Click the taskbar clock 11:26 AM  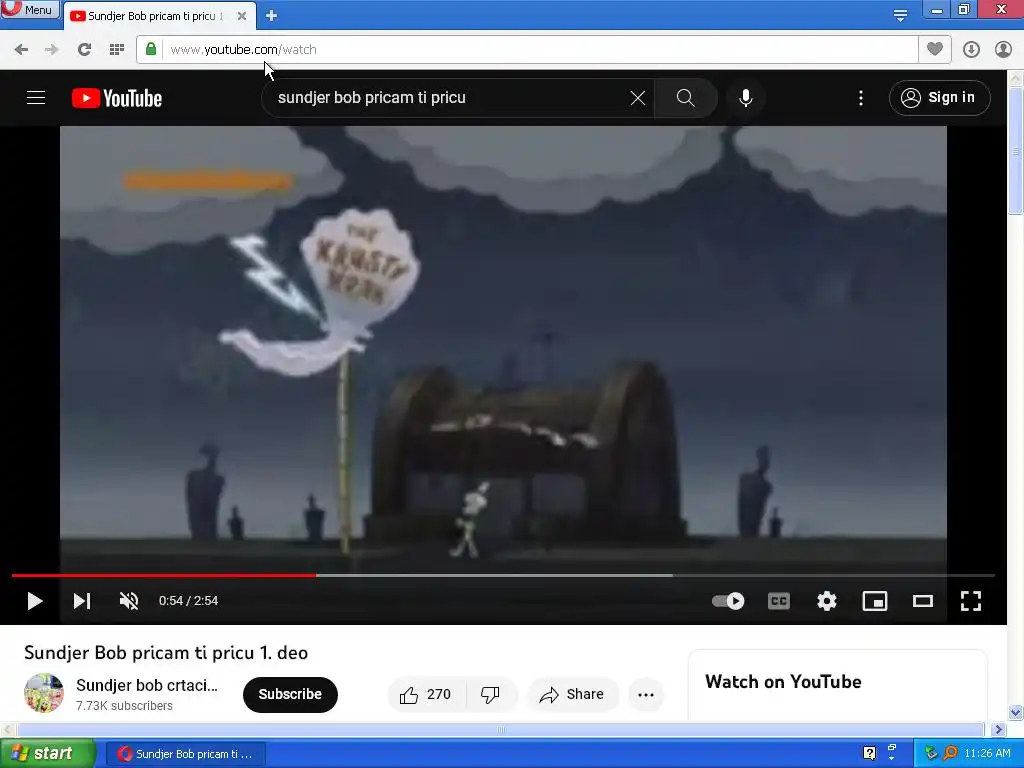pyautogui.click(x=987, y=754)
